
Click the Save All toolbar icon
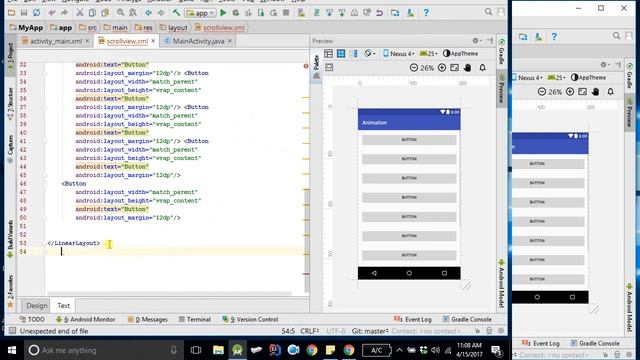pyautogui.click(x=24, y=13)
